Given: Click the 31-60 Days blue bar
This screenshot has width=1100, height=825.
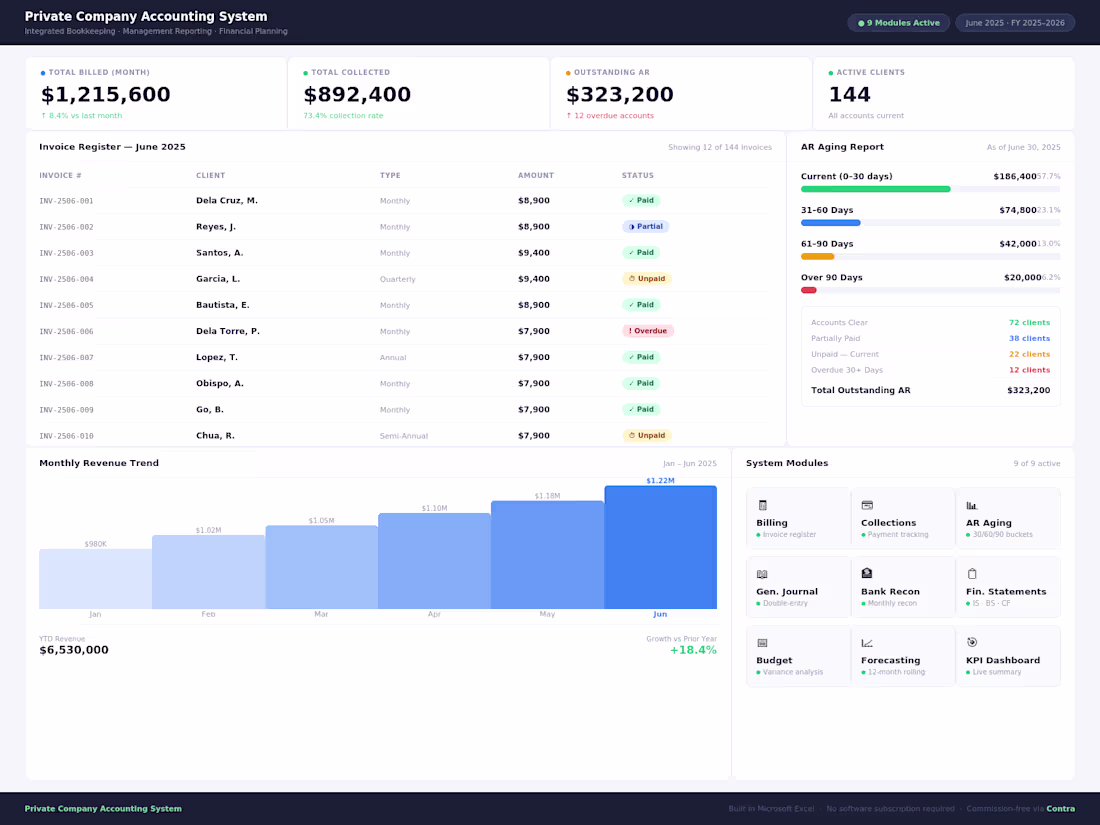Looking at the screenshot, I should 831,223.
